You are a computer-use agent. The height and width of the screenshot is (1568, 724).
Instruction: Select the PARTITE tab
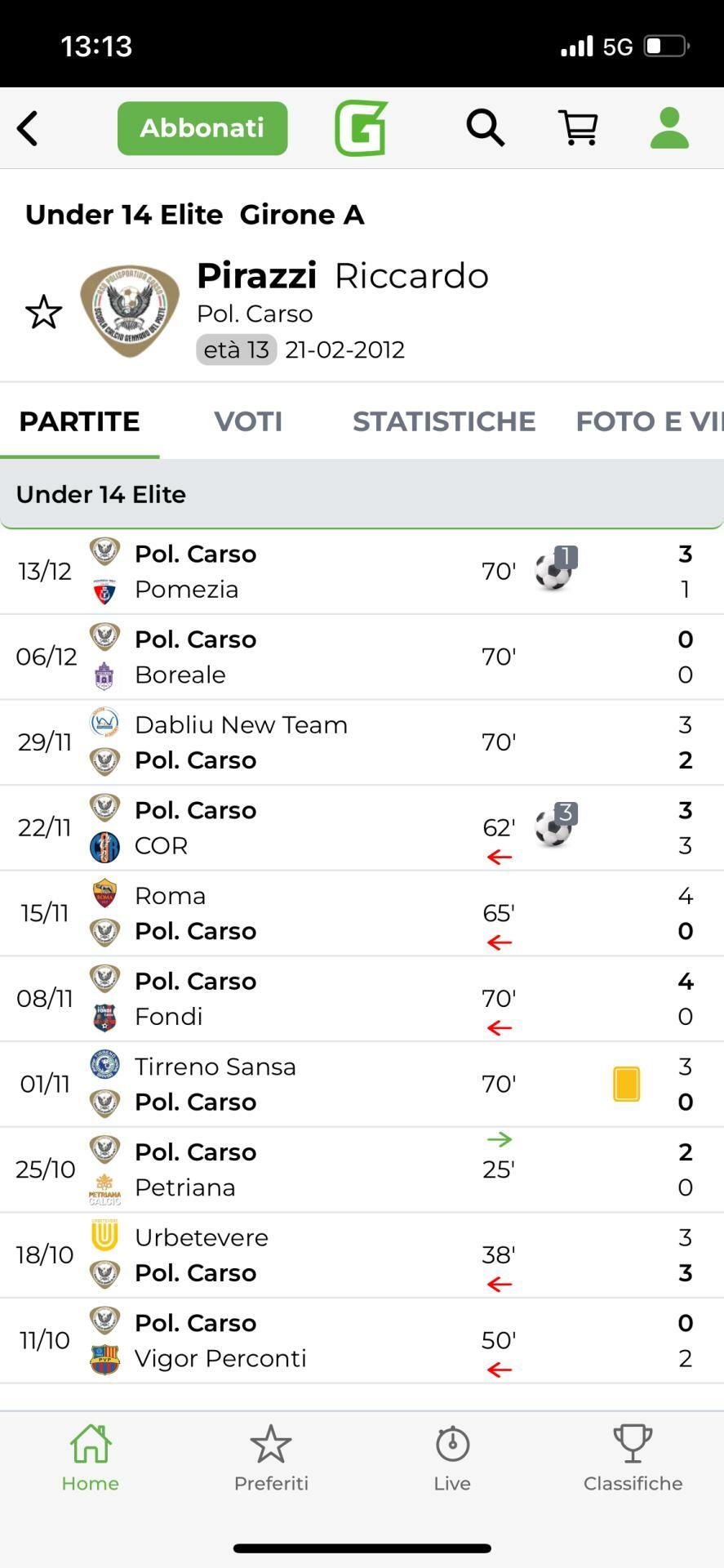(79, 421)
